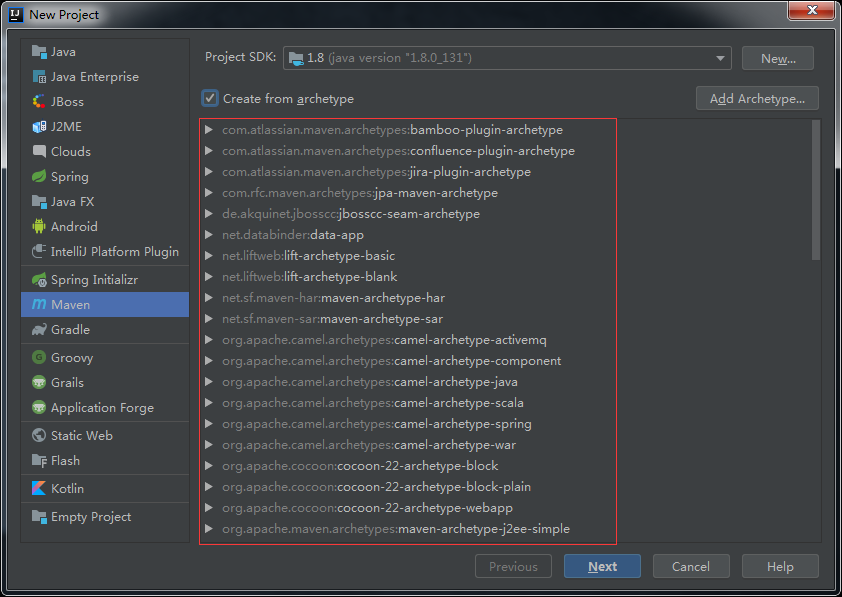Pick the Android robot icon

point(39,227)
